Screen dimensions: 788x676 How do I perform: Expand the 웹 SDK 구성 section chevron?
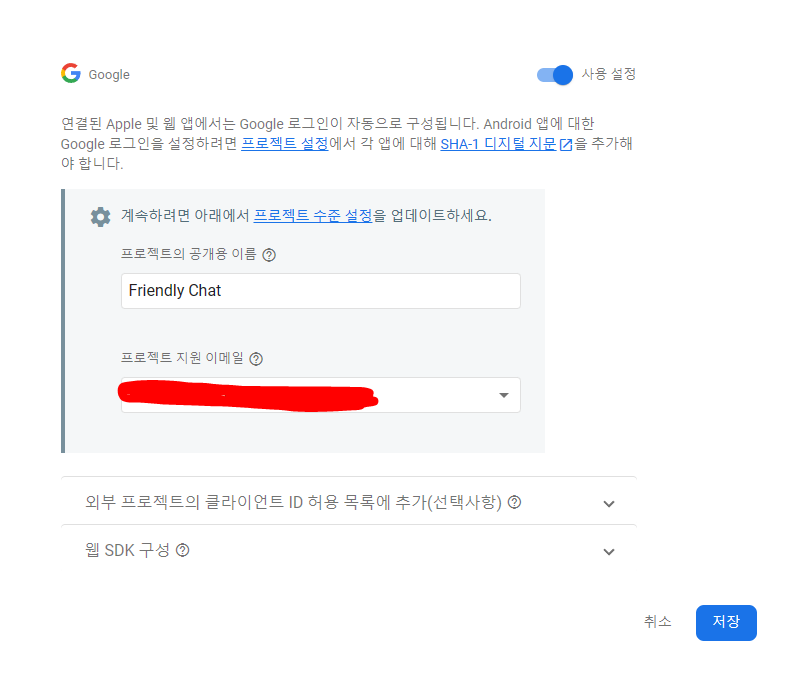[609, 552]
